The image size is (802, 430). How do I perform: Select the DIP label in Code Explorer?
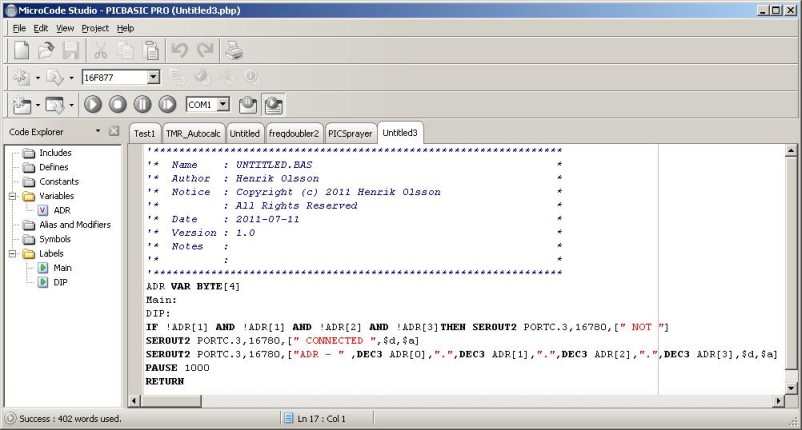pos(61,283)
